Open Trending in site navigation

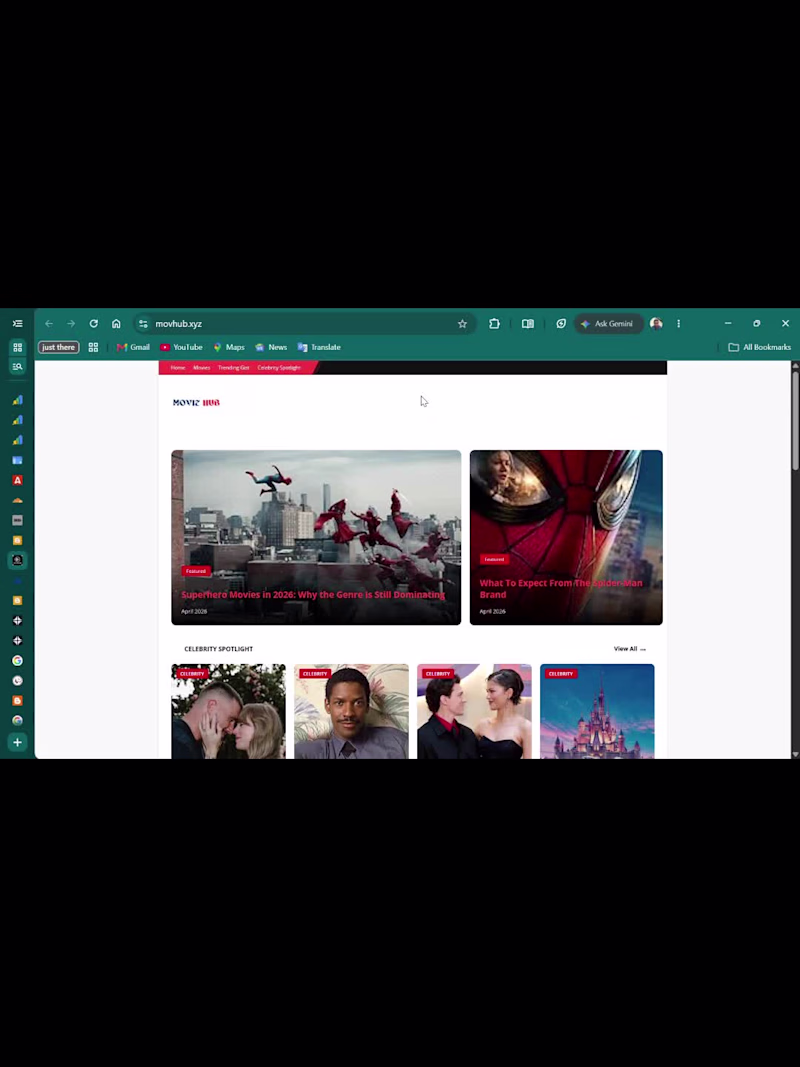click(233, 368)
